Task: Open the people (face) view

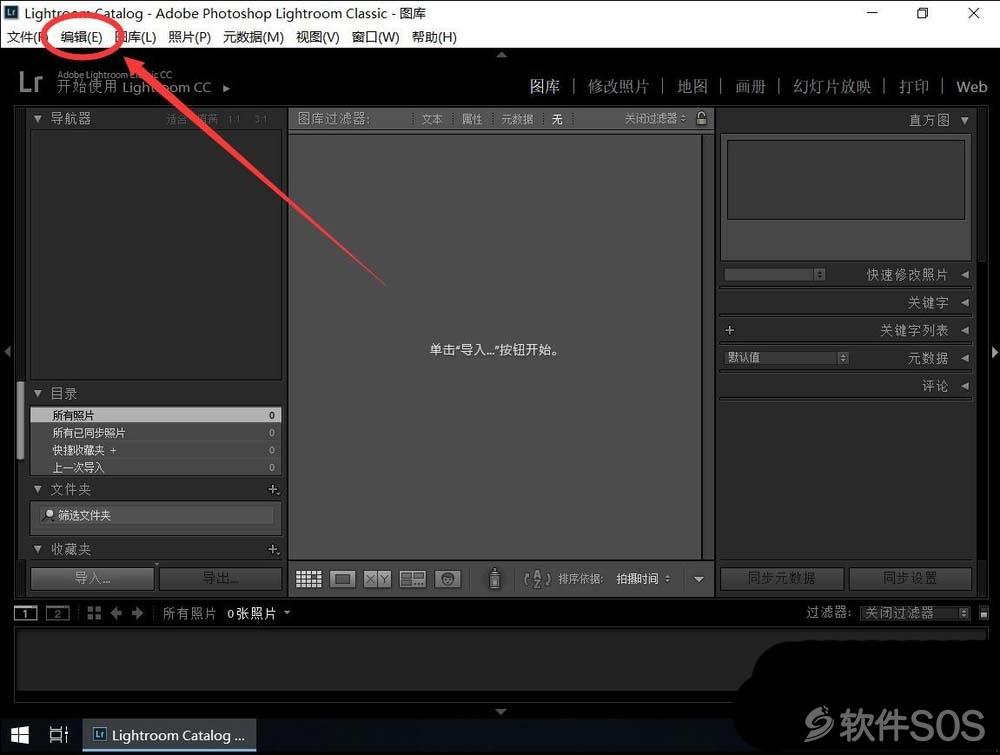Action: click(447, 579)
